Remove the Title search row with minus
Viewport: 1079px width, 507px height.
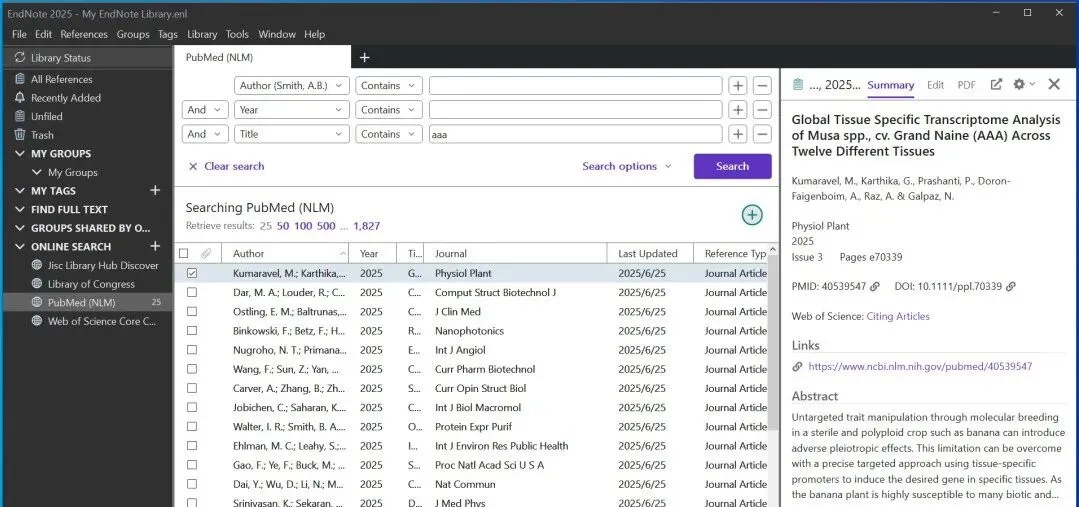762,134
